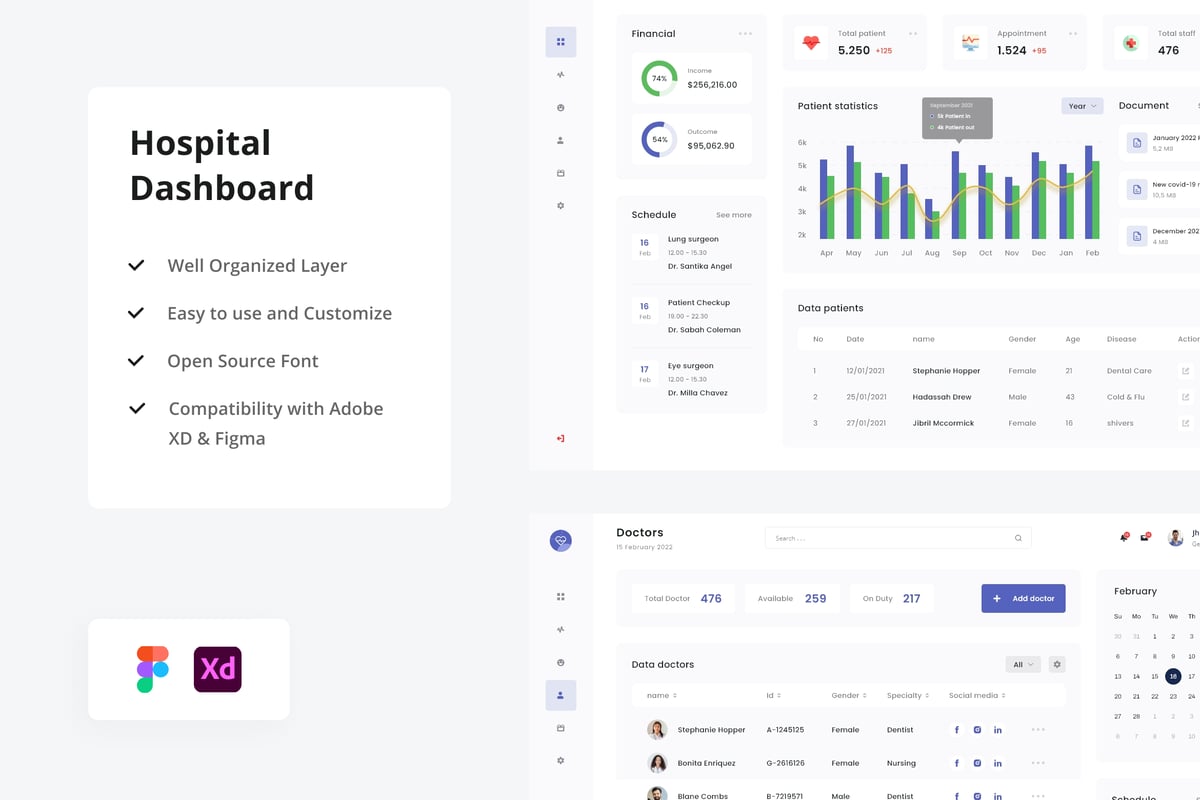1200x800 pixels.
Task: Open the patient face icon in the Financial screen sidebar
Action: [x=560, y=108]
